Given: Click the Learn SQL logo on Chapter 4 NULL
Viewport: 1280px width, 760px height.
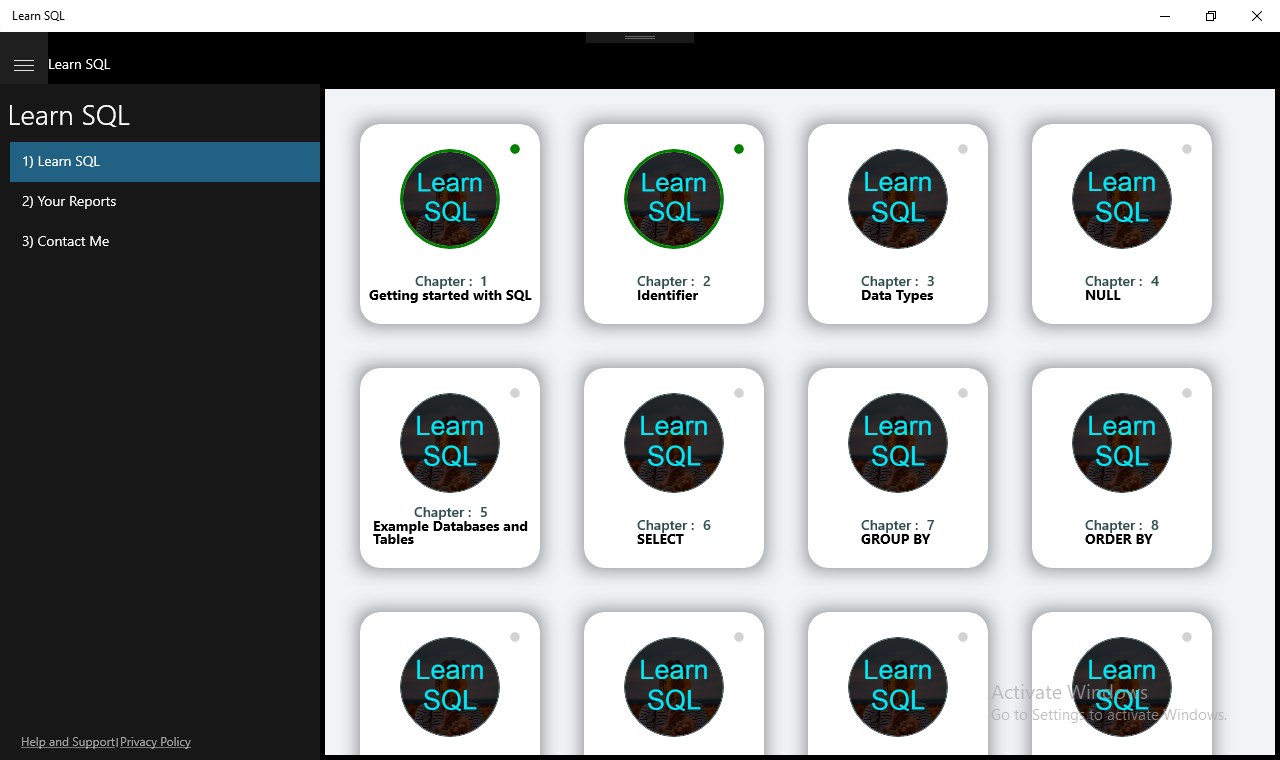Looking at the screenshot, I should click(1121, 198).
